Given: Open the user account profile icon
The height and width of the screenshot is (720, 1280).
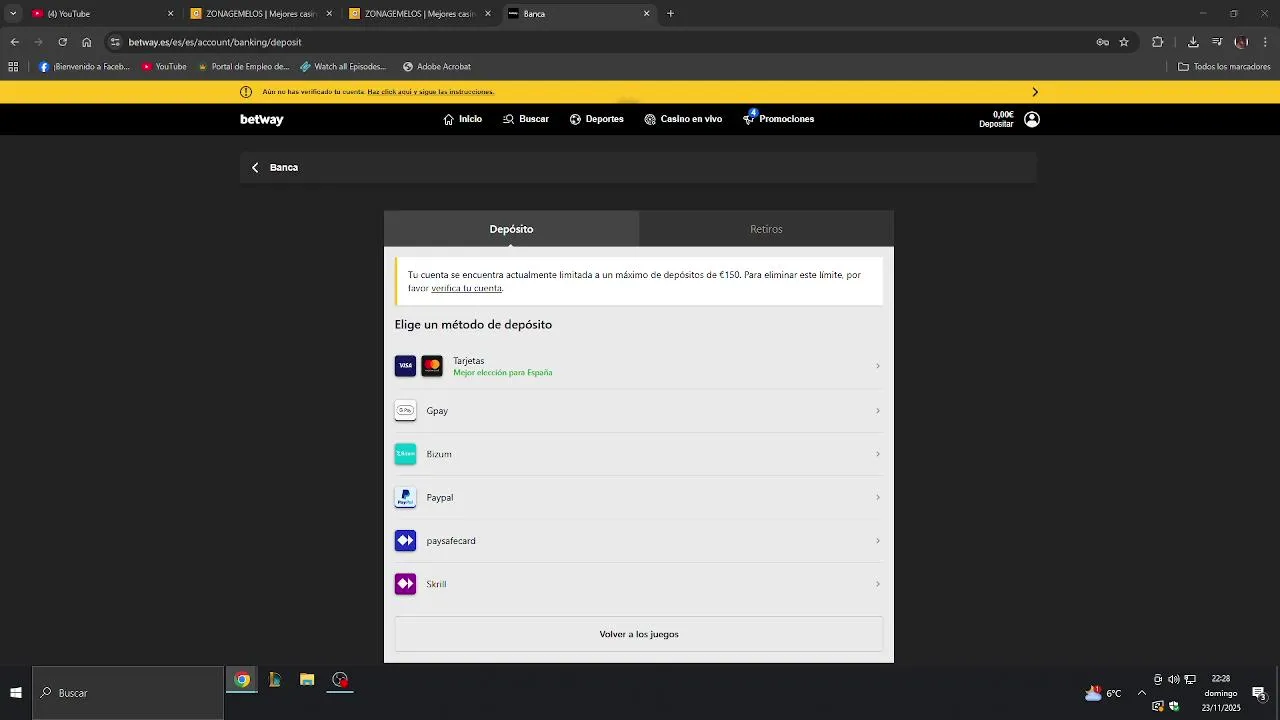Looking at the screenshot, I should pyautogui.click(x=1032, y=119).
